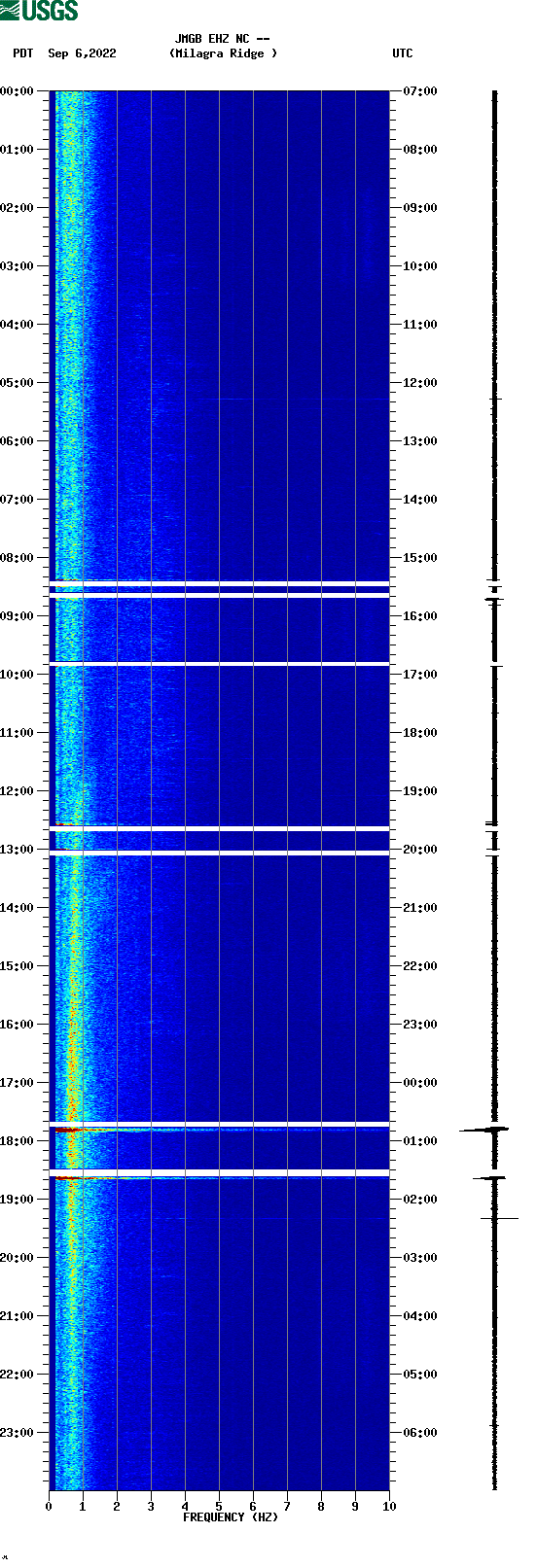Click the 02:00 PDT time label
The width and height of the screenshot is (537, 1568).
pos(18,208)
